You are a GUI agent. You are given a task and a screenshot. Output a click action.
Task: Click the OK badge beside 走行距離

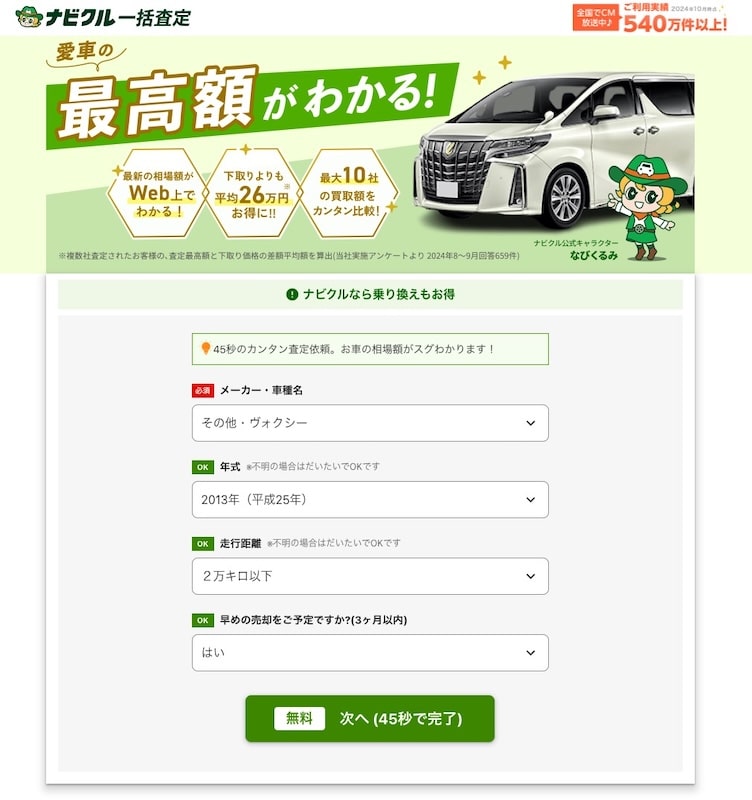tap(203, 543)
